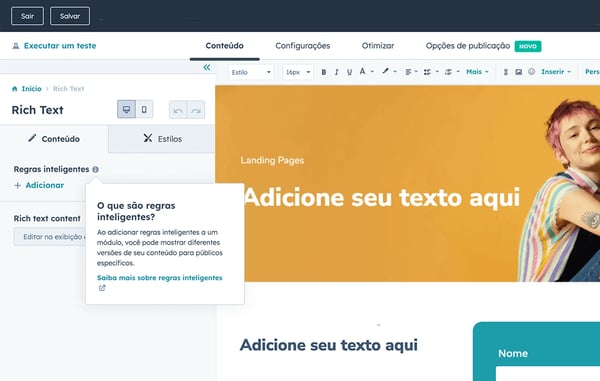The width and height of the screenshot is (600, 381).
Task: Switch to the sidebar Estilos tab
Action: [x=162, y=139]
